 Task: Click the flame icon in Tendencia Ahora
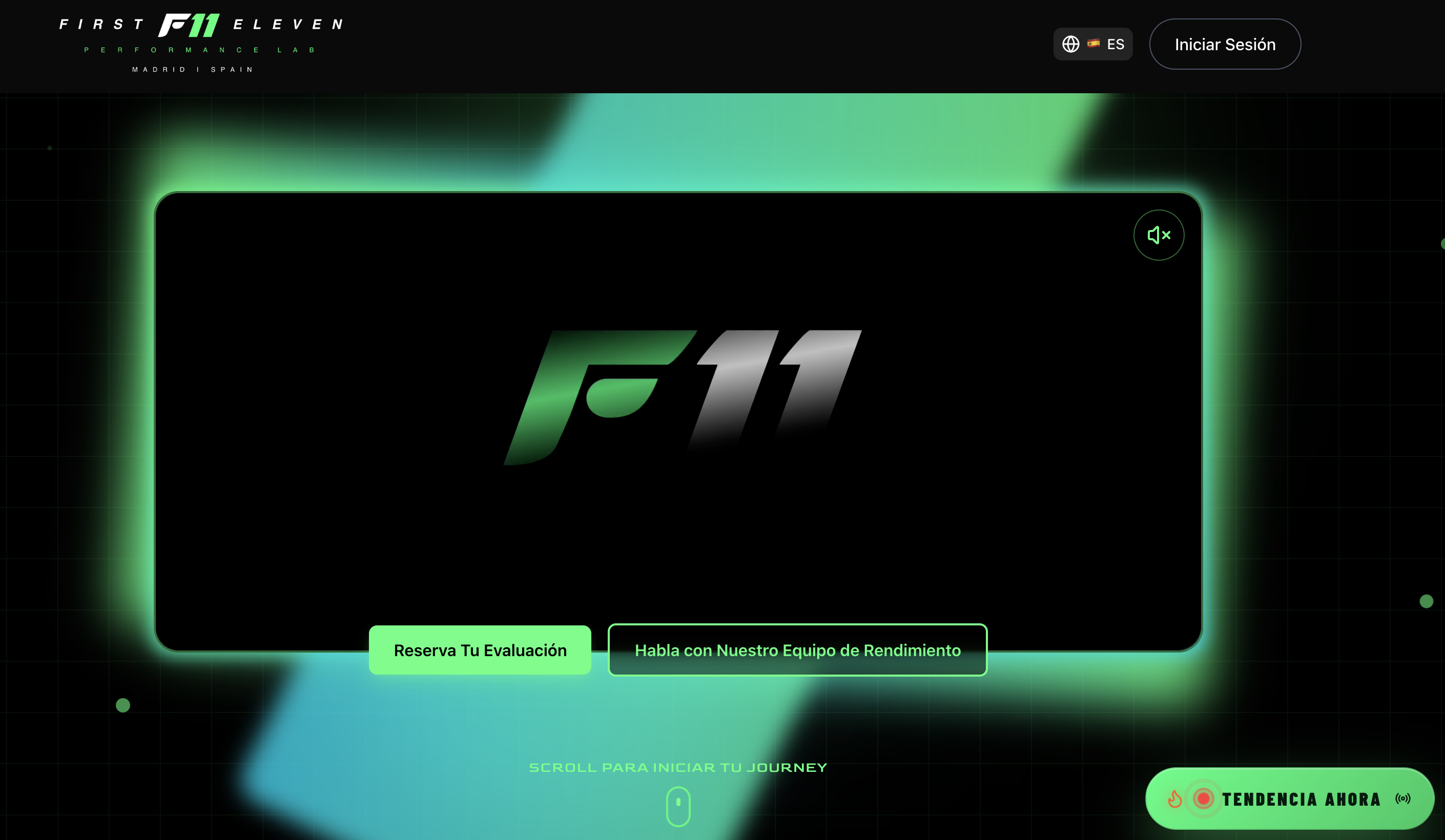point(1175,799)
